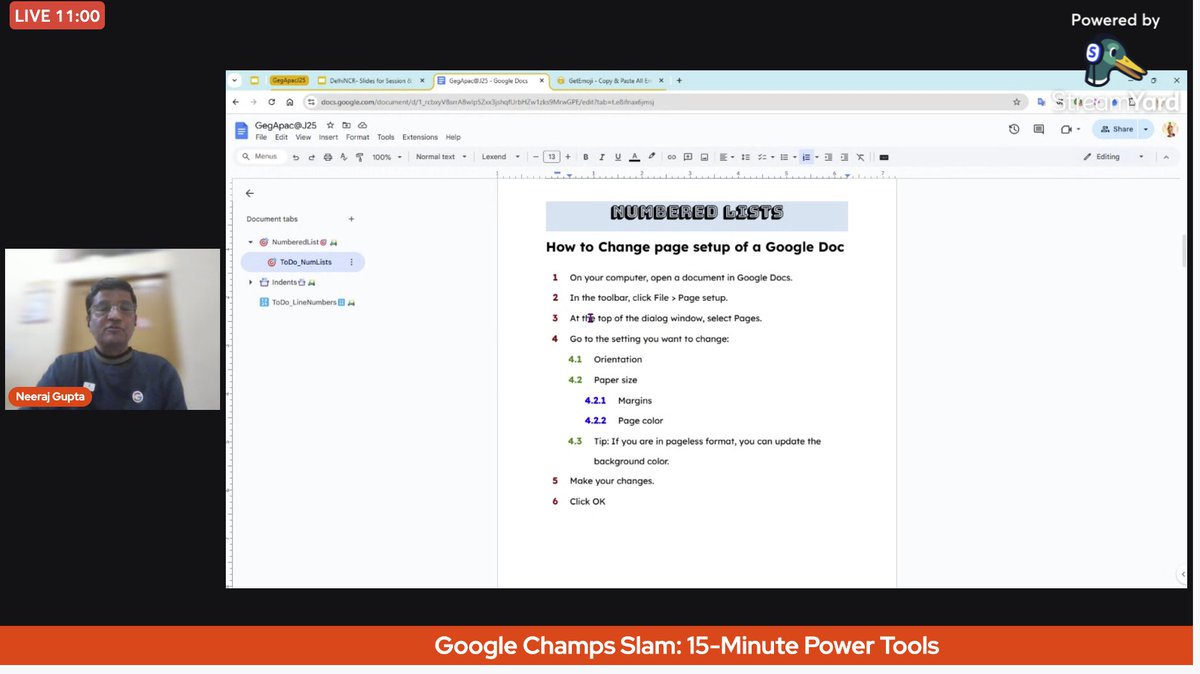Toggle bold formatting
Viewport: 1200px width, 674px height.
tap(586, 157)
